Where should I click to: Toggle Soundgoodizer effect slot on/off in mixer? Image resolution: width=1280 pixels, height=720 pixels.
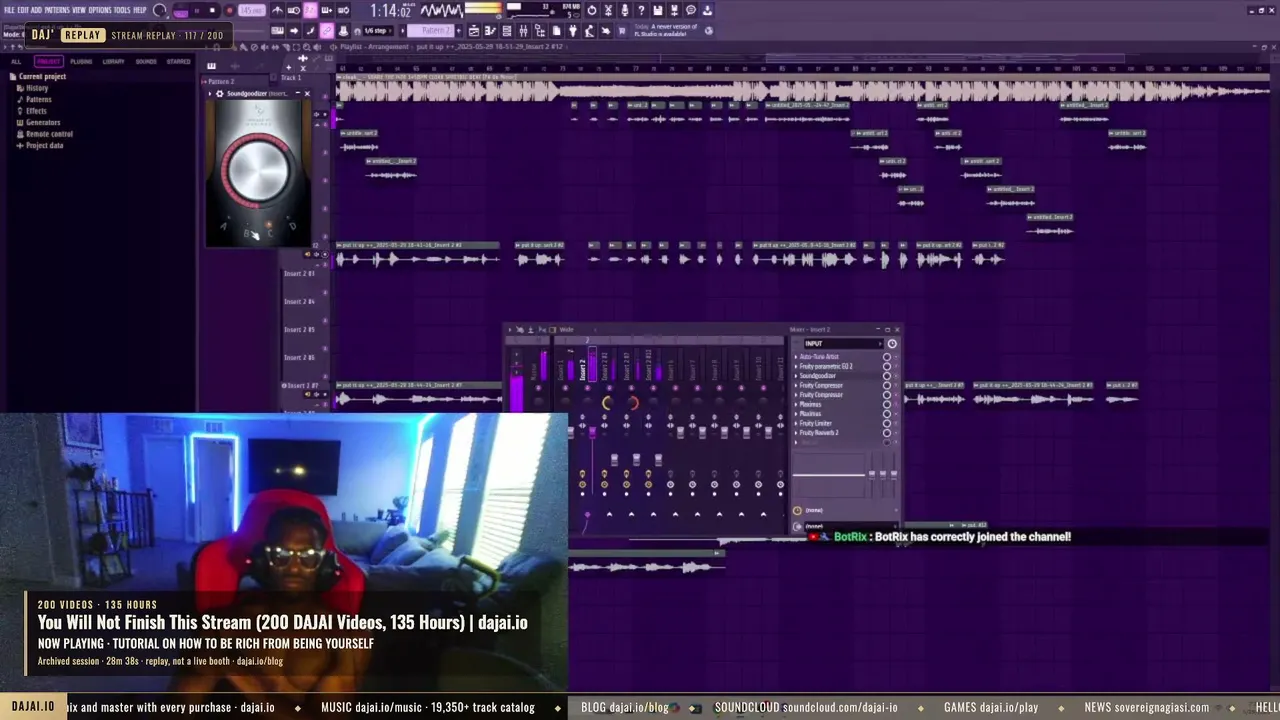[x=886, y=376]
